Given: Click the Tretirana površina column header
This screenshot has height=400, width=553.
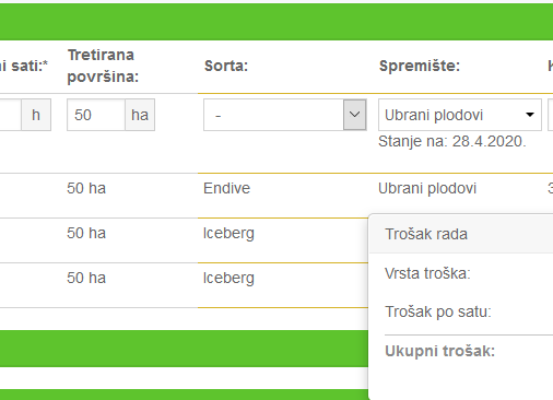Looking at the screenshot, I should tap(103, 66).
